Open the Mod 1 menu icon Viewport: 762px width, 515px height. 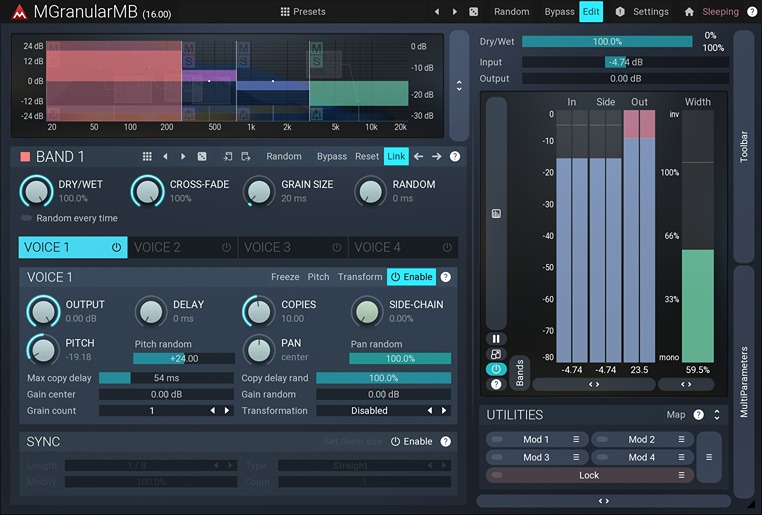tap(576, 439)
